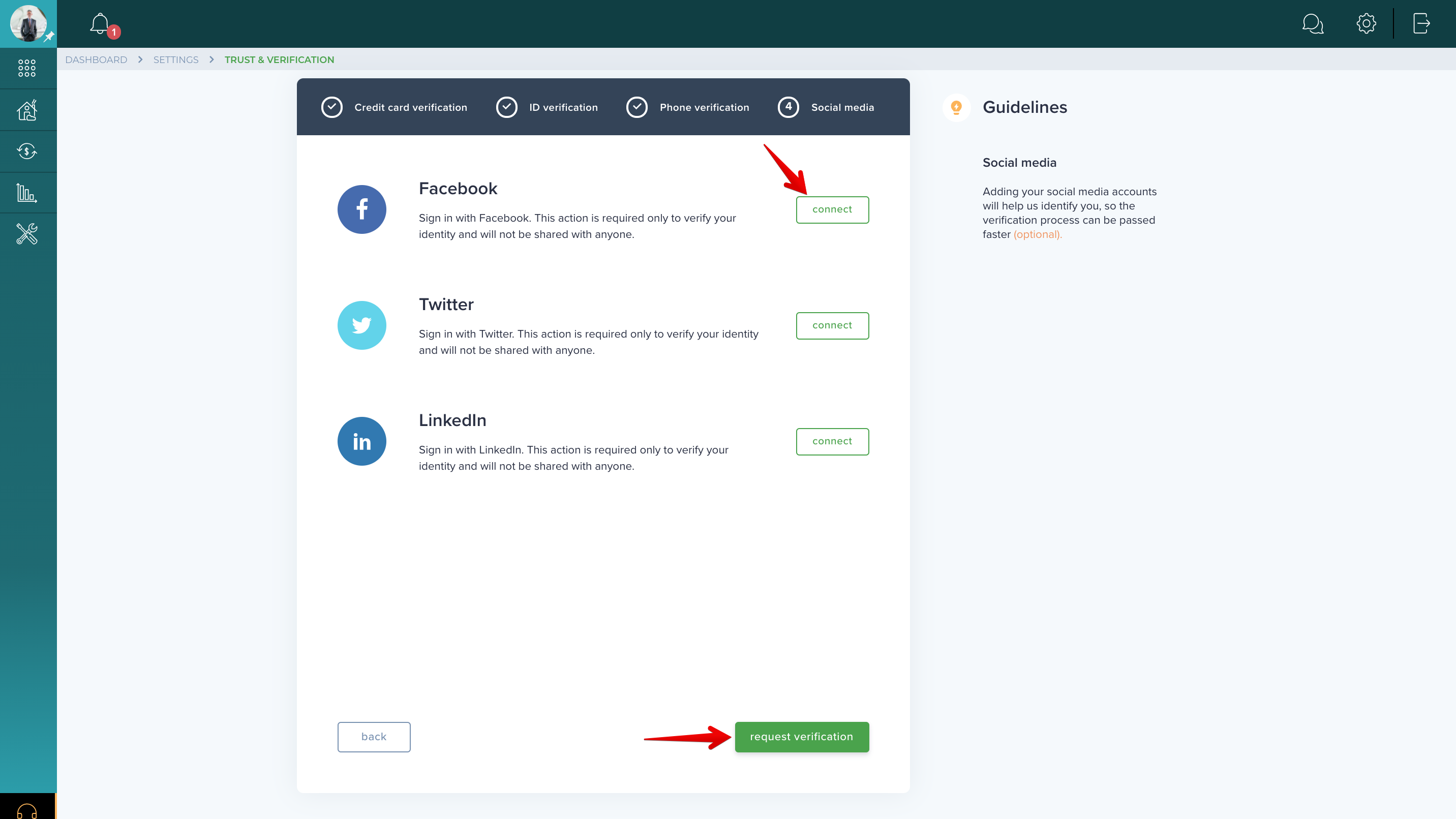1456x819 pixels.
Task: Open the statistics bar chart icon in sidebar
Action: tap(27, 193)
